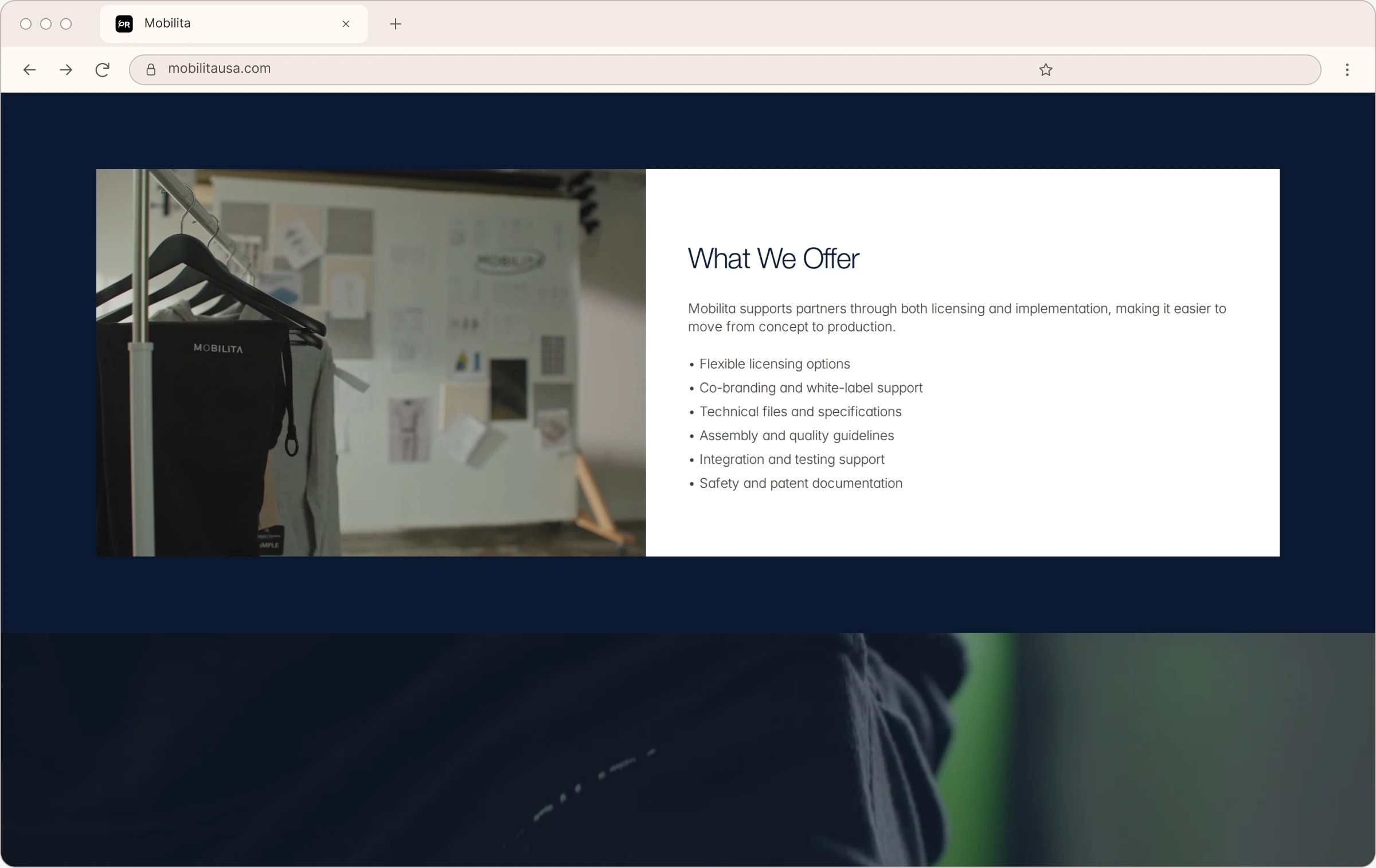
Task: Bookmark this page with the star icon
Action: point(1045,70)
